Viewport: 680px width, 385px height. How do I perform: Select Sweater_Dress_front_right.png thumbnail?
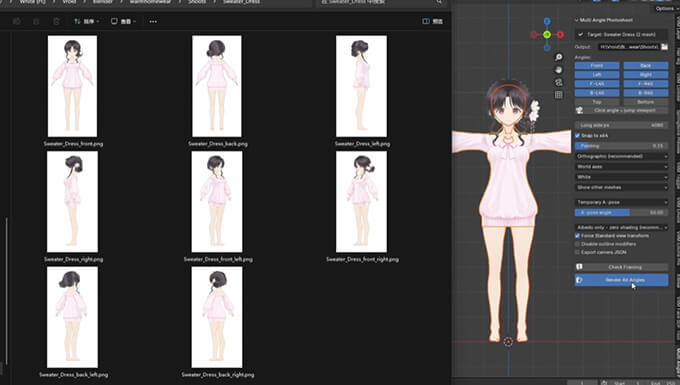pos(361,202)
